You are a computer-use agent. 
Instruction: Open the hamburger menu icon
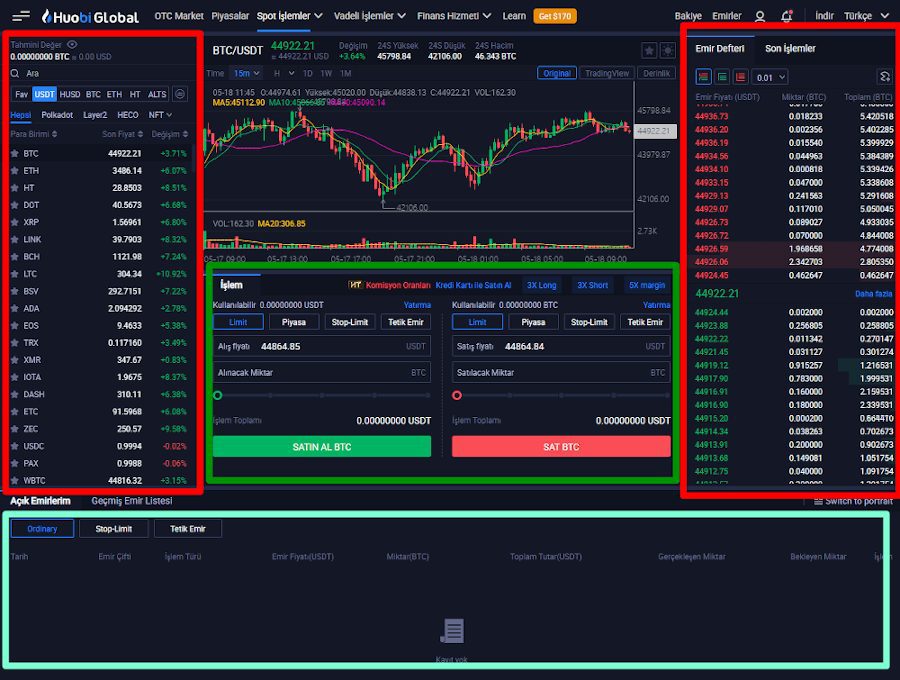(x=21, y=16)
